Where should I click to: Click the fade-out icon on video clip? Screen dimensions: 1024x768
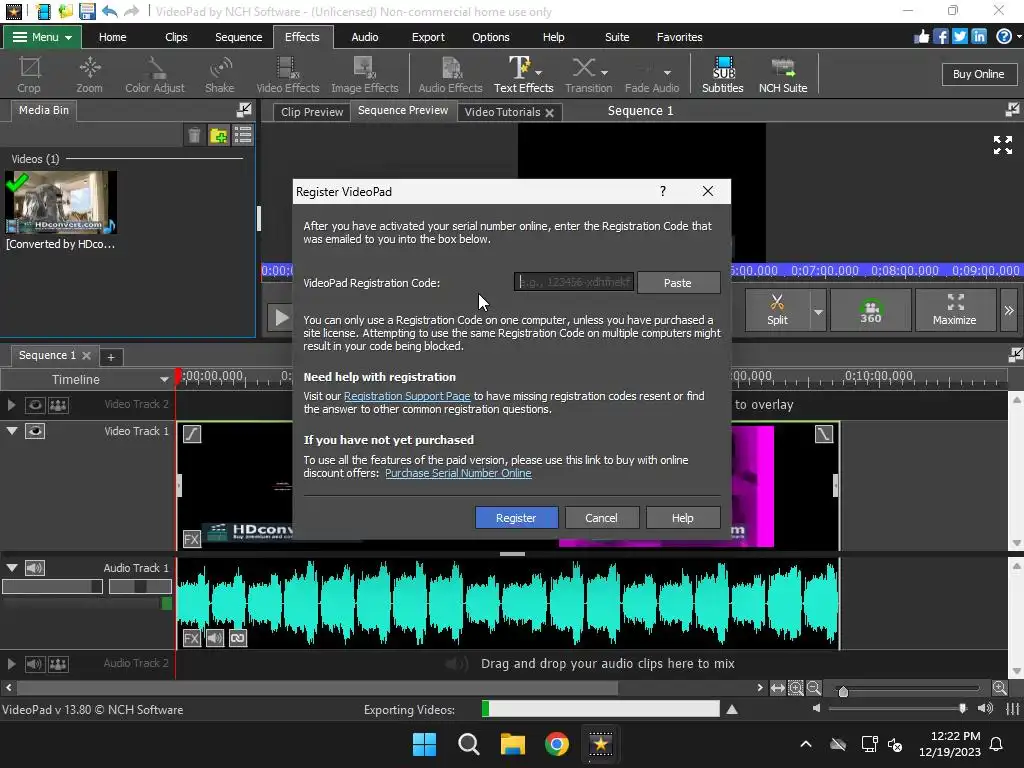click(x=824, y=434)
